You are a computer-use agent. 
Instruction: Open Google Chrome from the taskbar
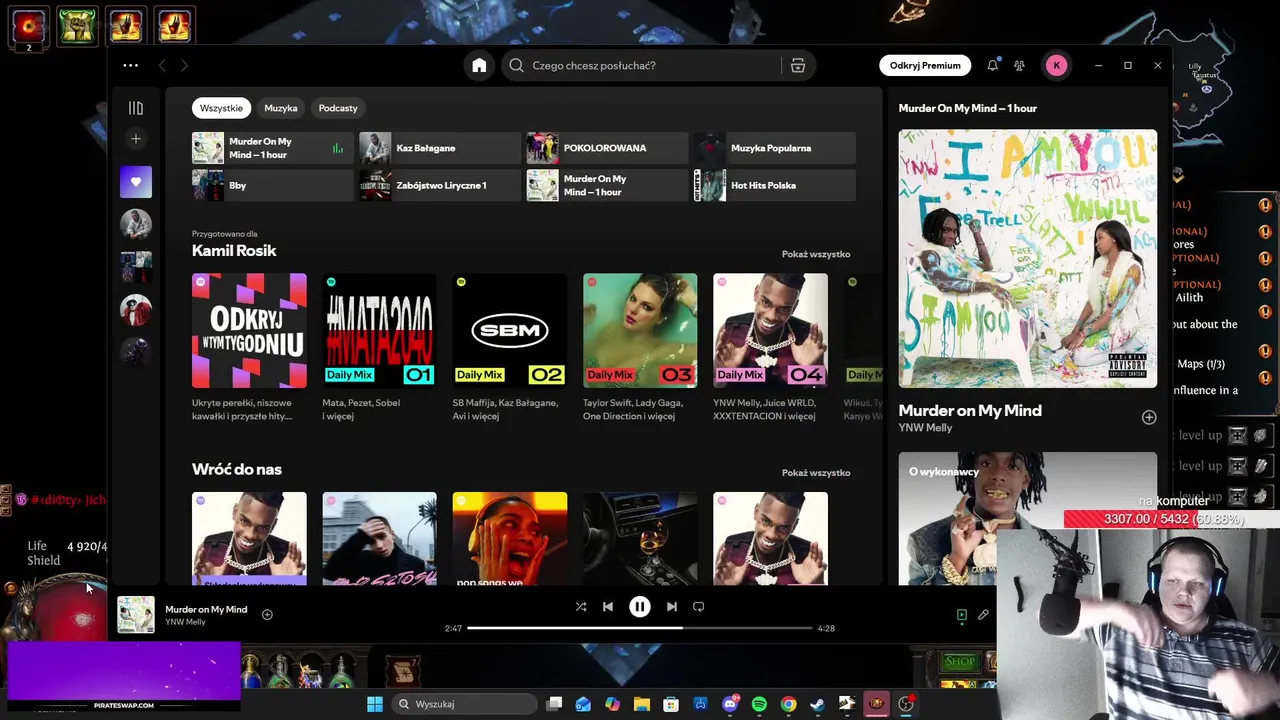tap(788, 704)
